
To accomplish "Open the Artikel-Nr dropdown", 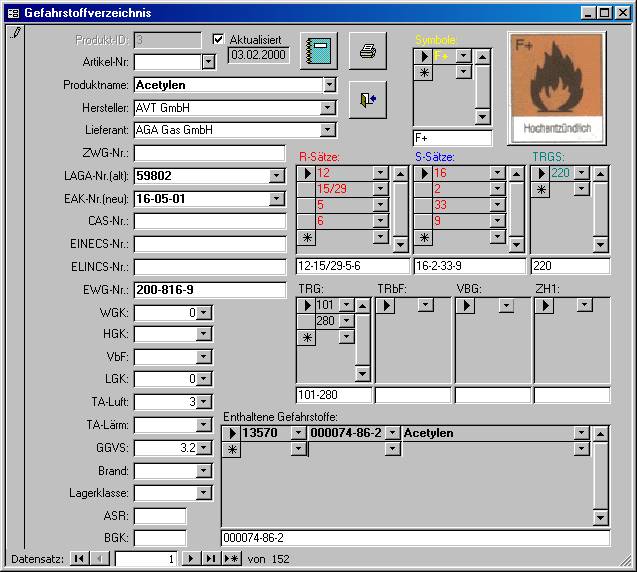I will (x=208, y=62).
